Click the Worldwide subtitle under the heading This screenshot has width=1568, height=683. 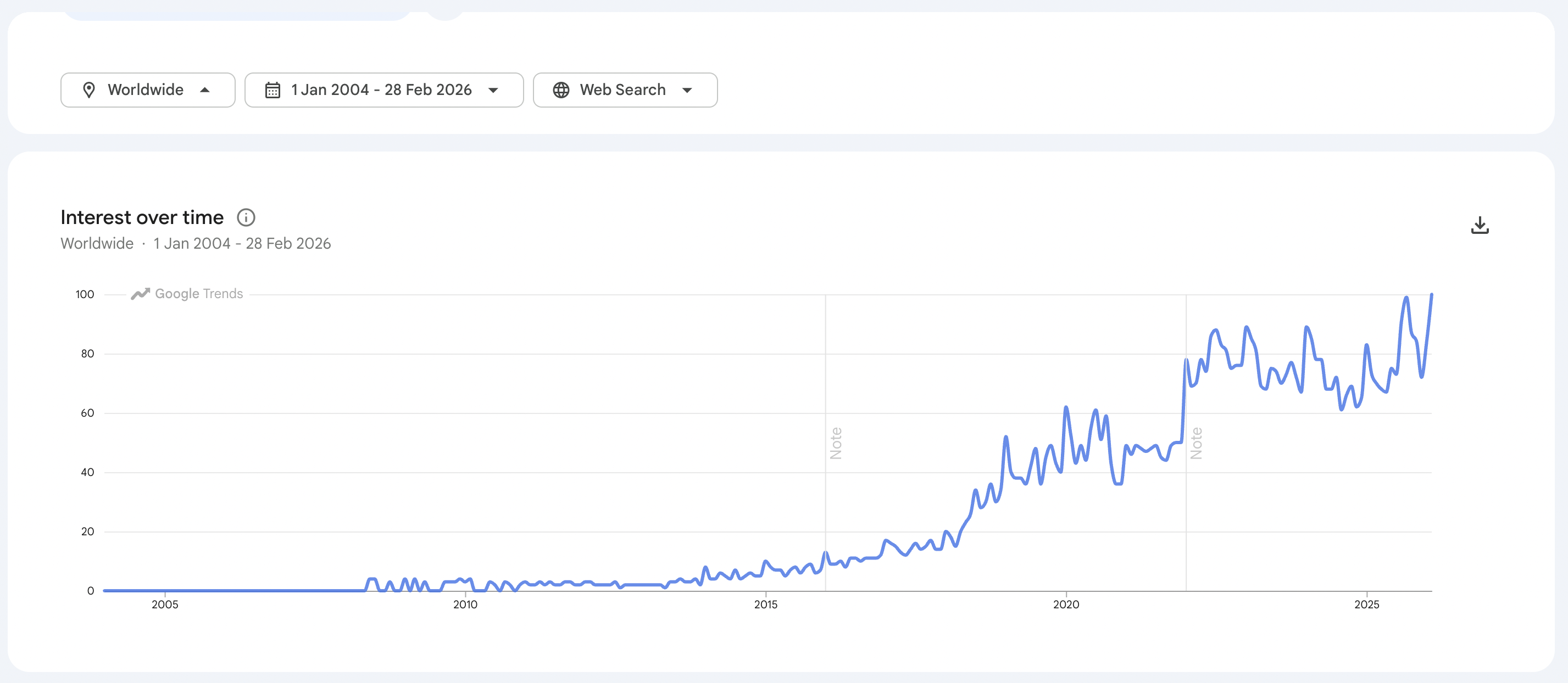[96, 243]
